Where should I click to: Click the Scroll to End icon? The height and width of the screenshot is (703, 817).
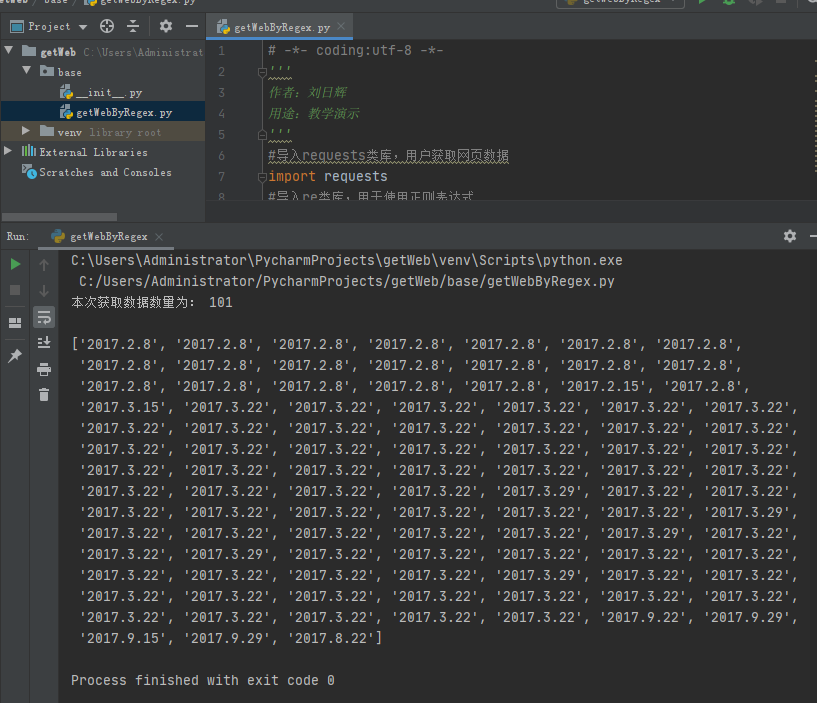44,343
